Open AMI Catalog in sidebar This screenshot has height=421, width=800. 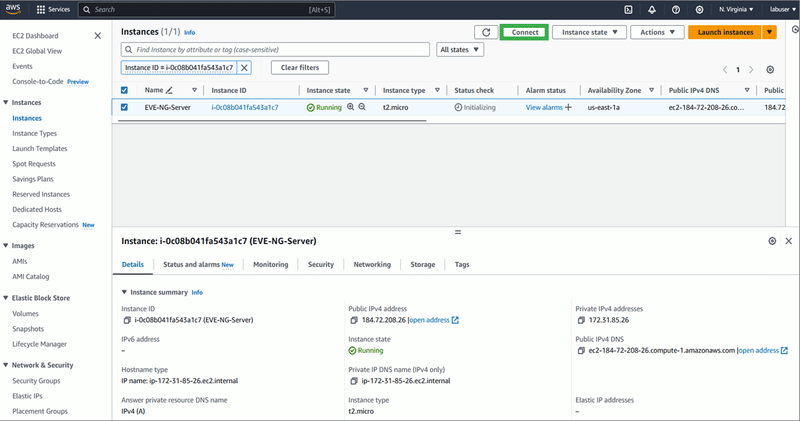pos(31,277)
